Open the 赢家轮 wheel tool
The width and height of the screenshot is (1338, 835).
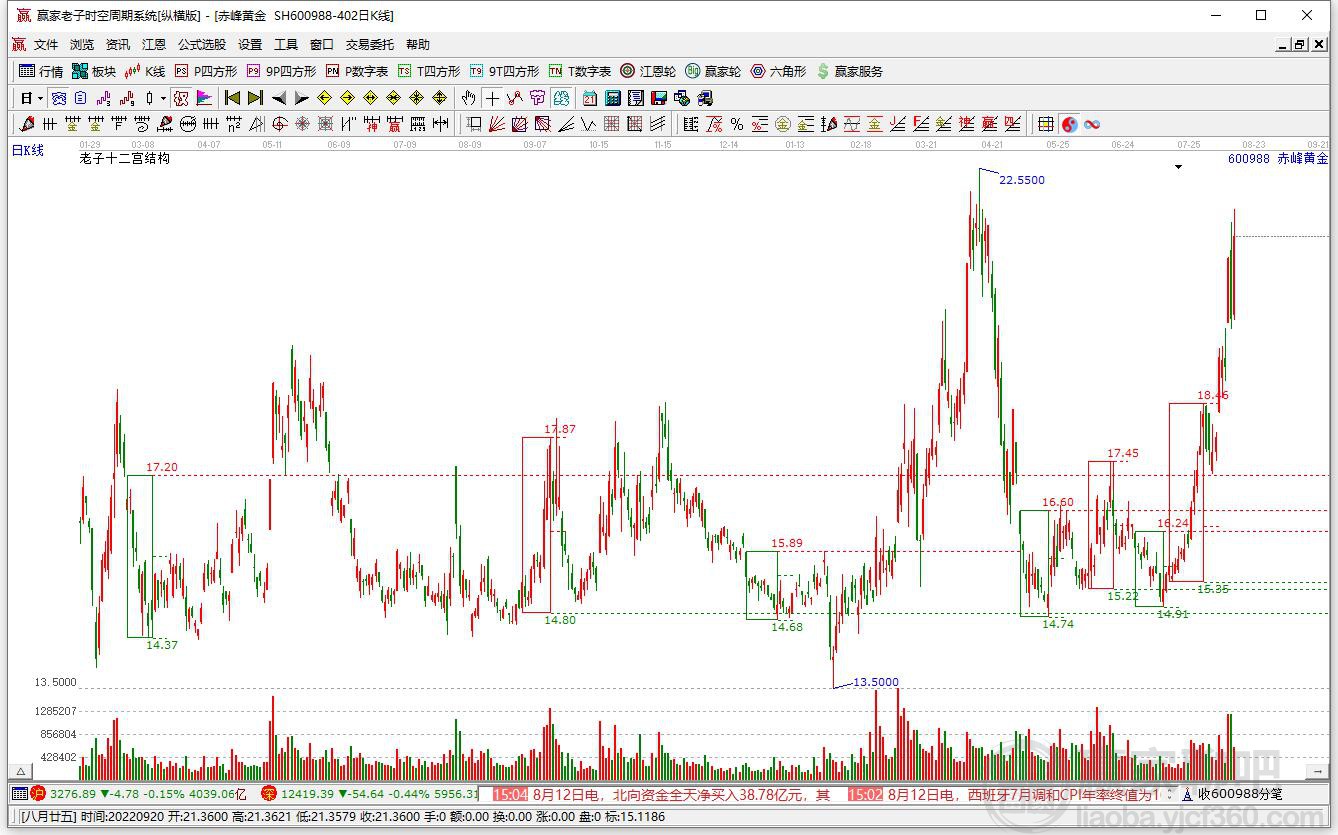coord(713,71)
